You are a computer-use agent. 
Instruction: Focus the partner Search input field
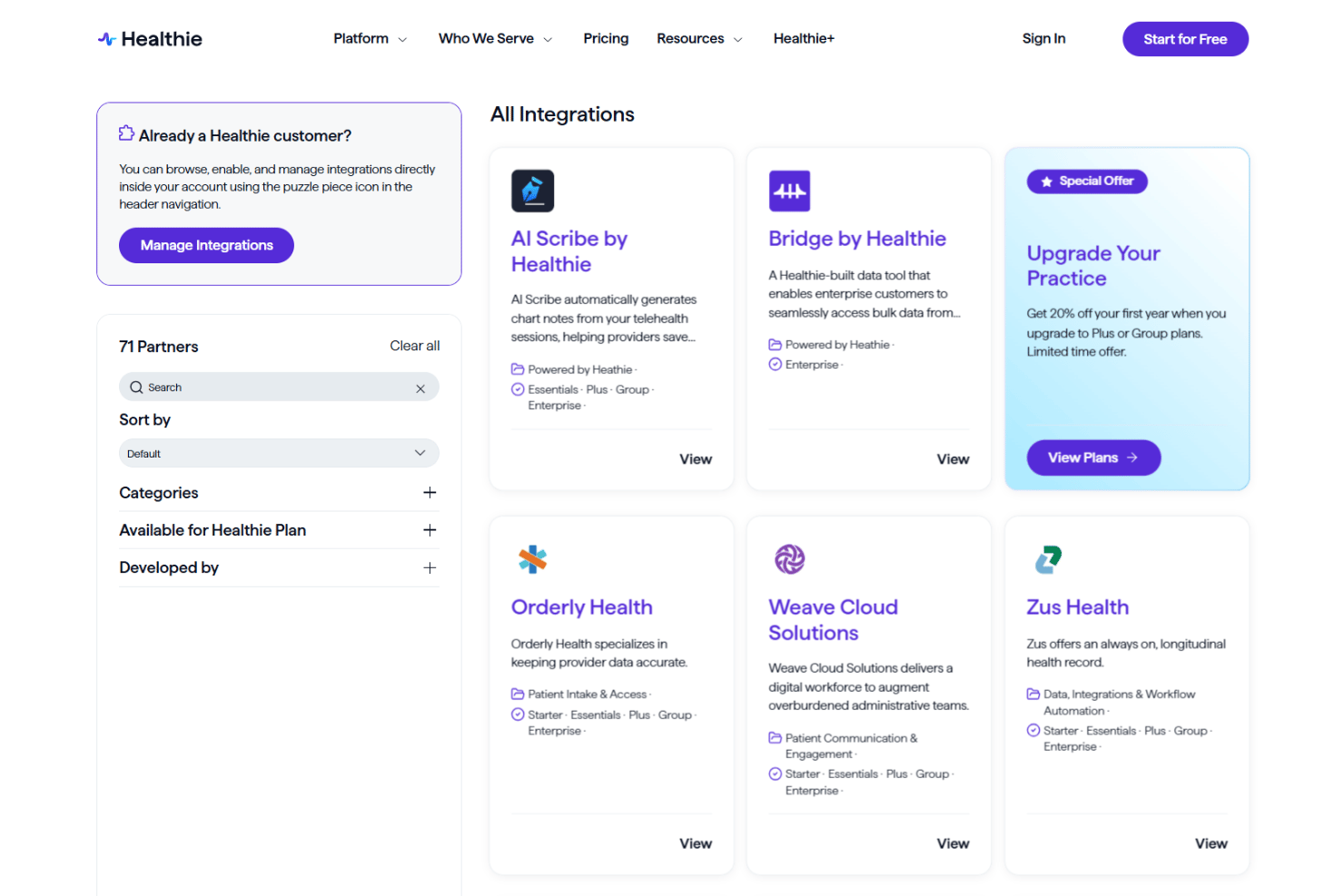[x=279, y=388]
